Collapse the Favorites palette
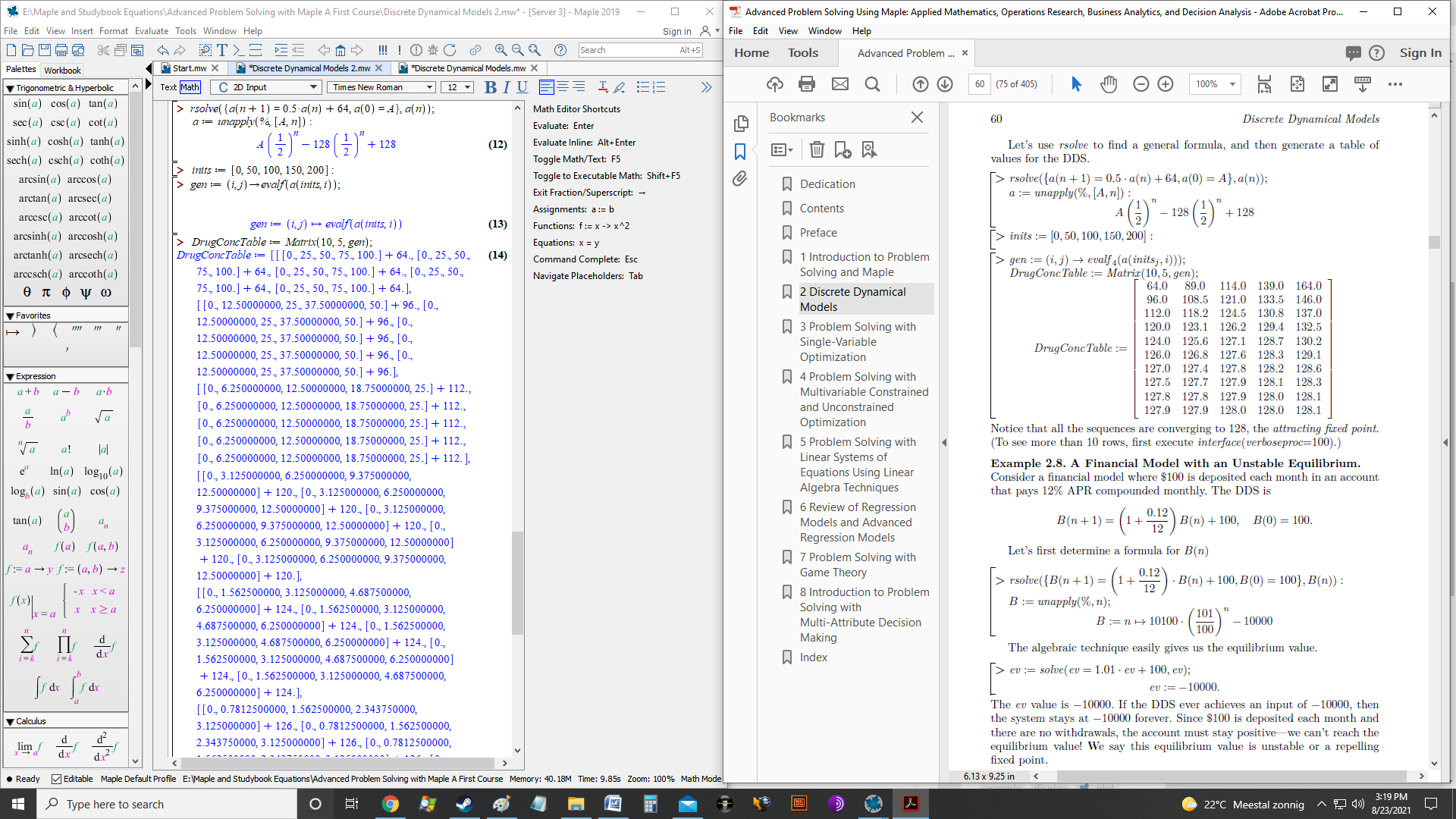 click(x=10, y=315)
